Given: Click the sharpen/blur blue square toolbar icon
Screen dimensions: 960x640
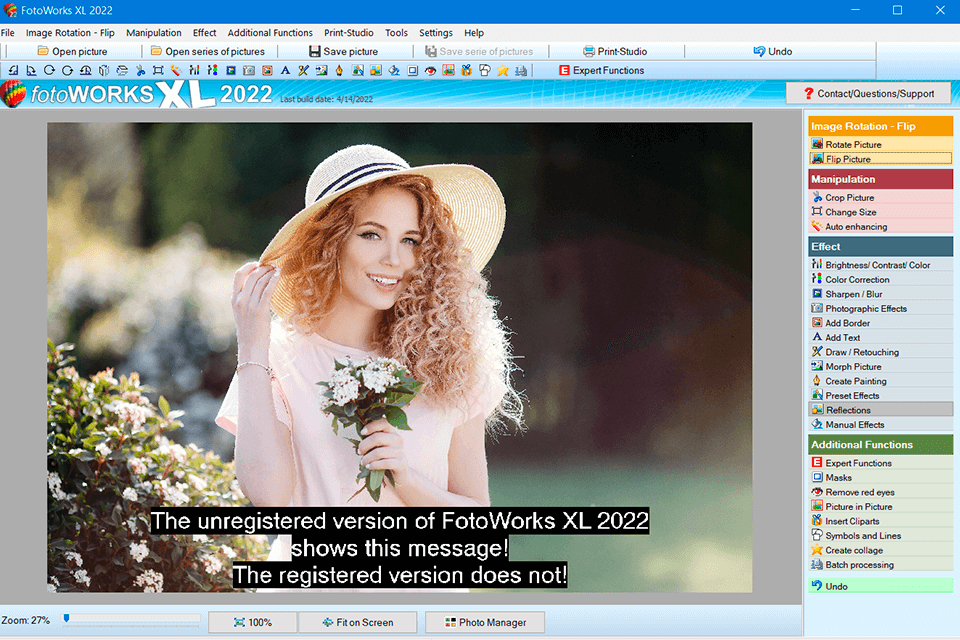Looking at the screenshot, I should [231, 70].
